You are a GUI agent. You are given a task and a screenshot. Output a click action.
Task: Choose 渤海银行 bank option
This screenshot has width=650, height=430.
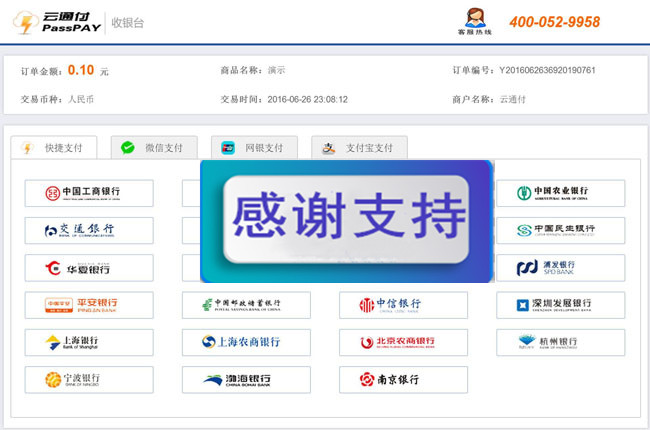coord(246,380)
